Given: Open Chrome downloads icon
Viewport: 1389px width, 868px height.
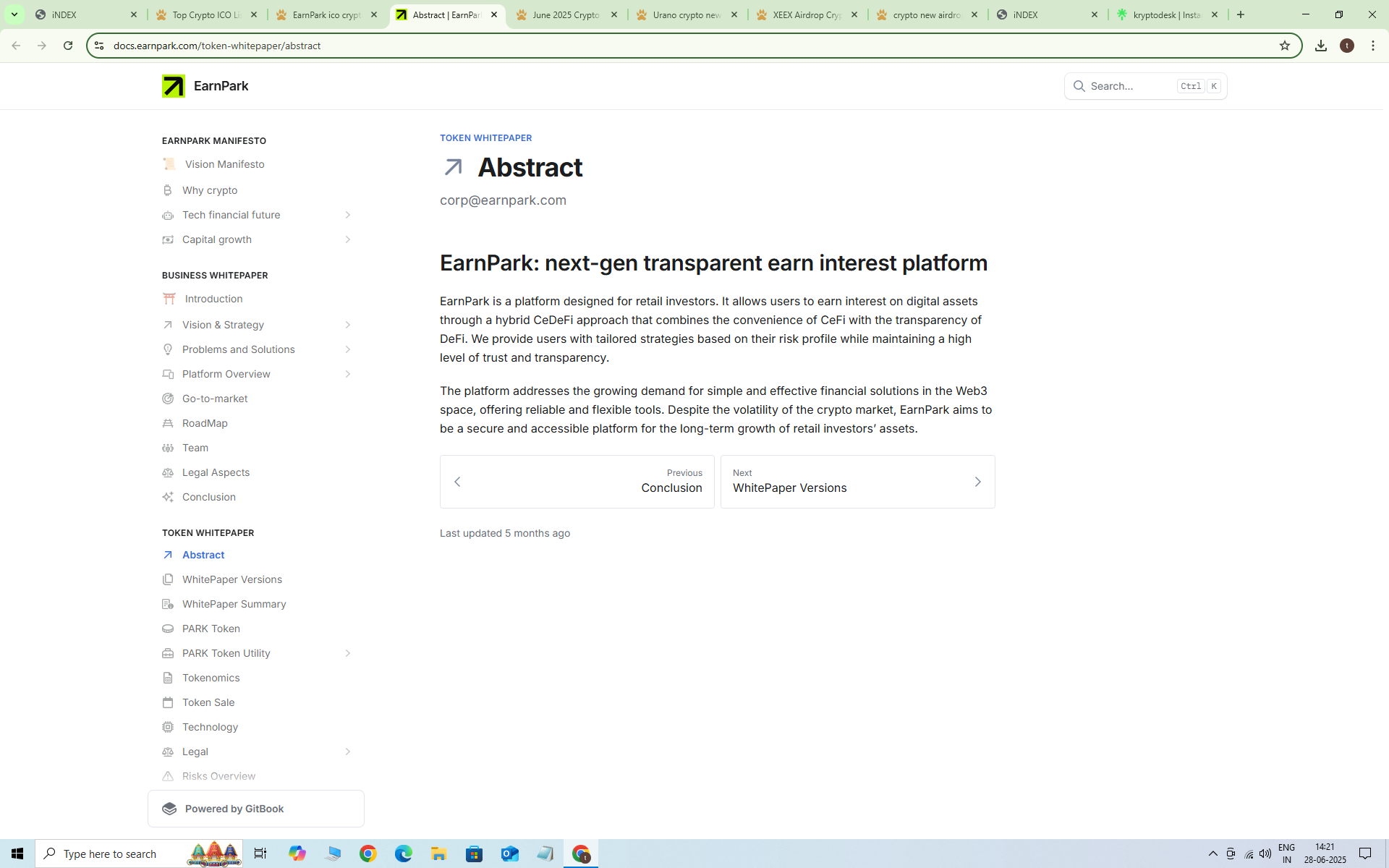Looking at the screenshot, I should click(1320, 46).
